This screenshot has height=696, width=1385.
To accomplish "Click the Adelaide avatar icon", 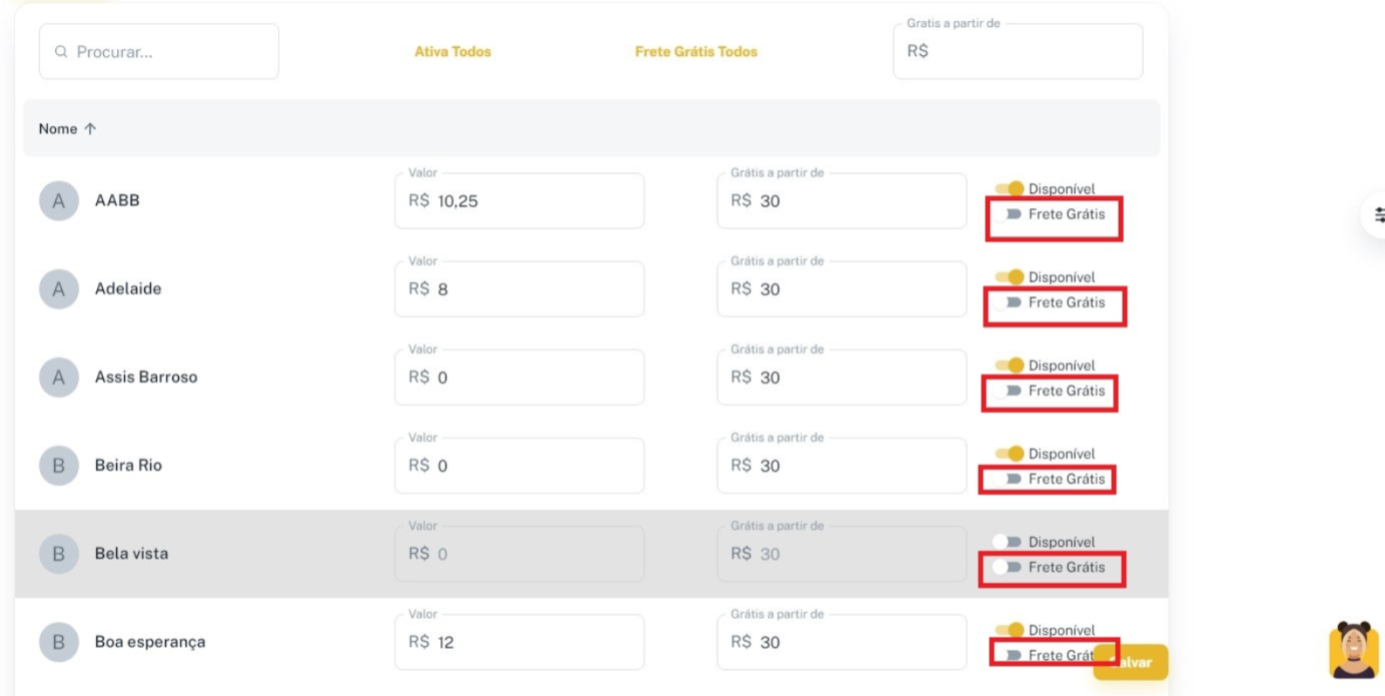I will pyautogui.click(x=58, y=289).
